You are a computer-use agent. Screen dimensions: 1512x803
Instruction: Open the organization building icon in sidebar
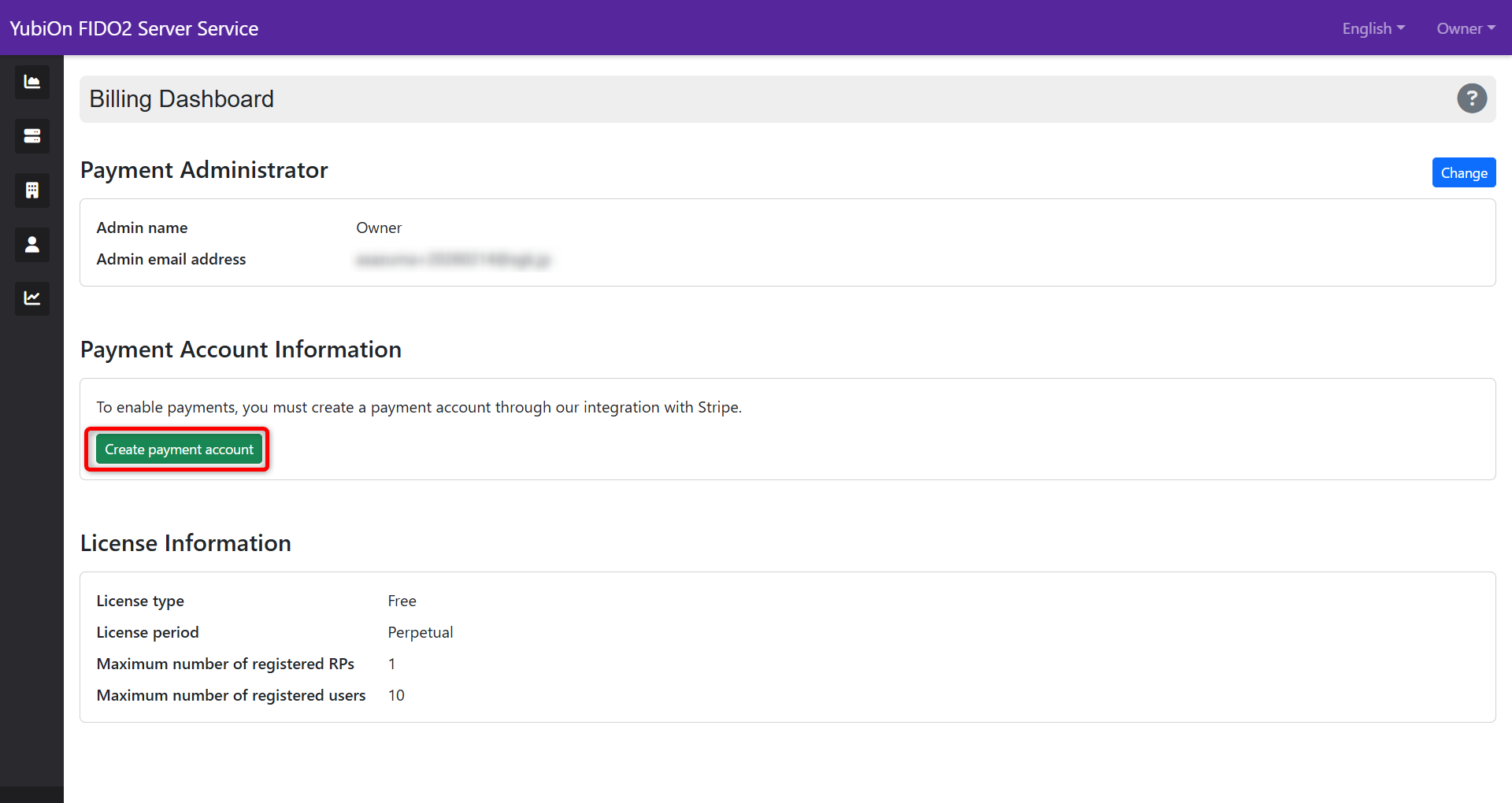coord(31,190)
